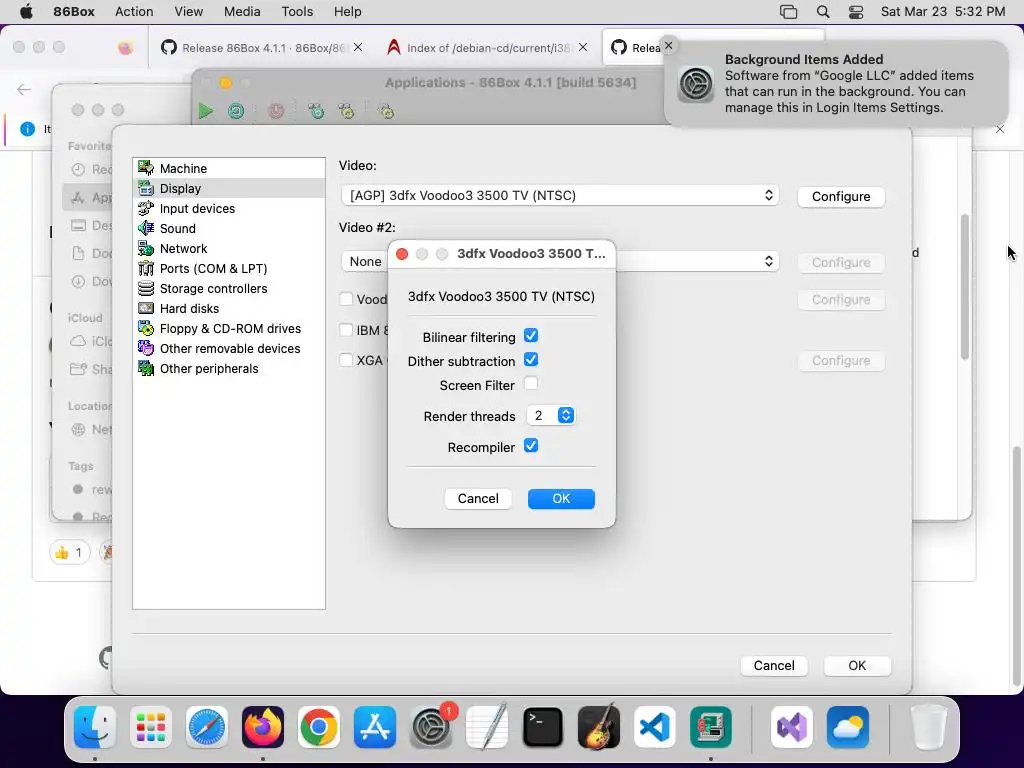The image size is (1024, 768).
Task: Click OK in Voodoo3 config dialog
Action: pyautogui.click(x=561, y=499)
